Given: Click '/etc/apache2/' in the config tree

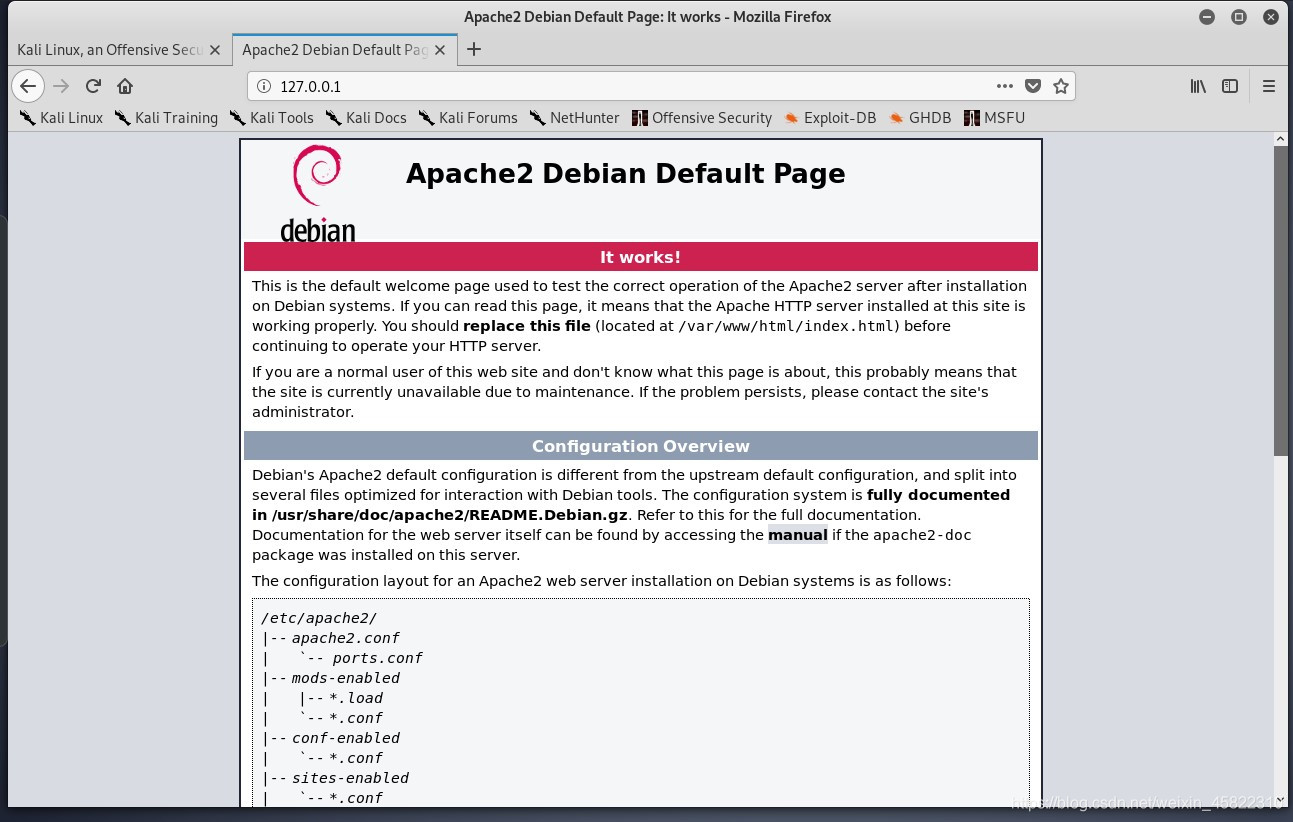Looking at the screenshot, I should (319, 618).
